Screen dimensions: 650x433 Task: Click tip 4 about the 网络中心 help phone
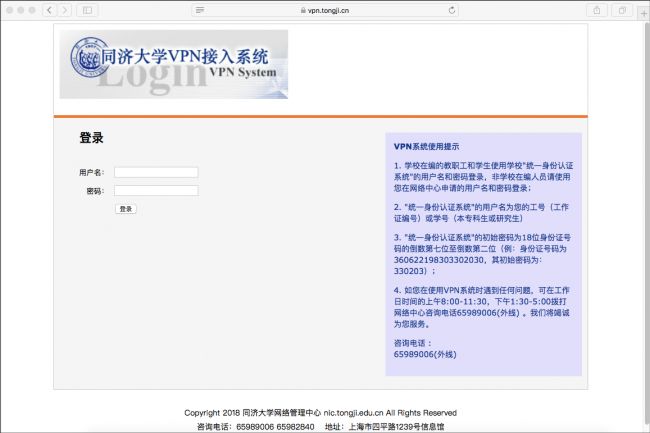coord(482,307)
